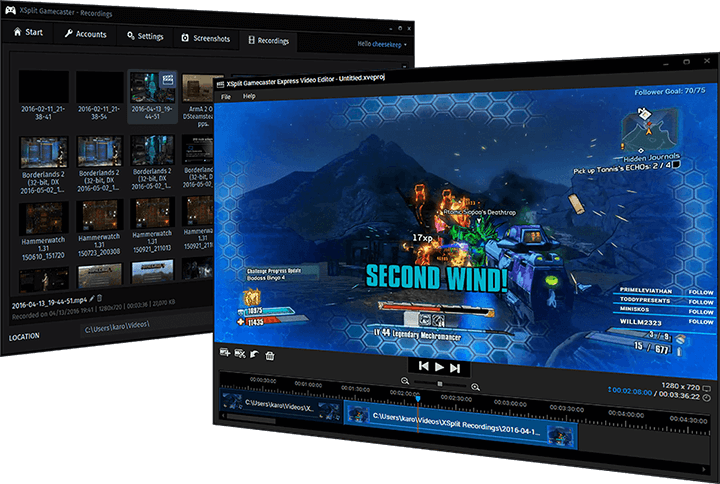Screen dimensions: 720x484
Task: Click the timeline scroll right arrow
Action: tap(704, 469)
